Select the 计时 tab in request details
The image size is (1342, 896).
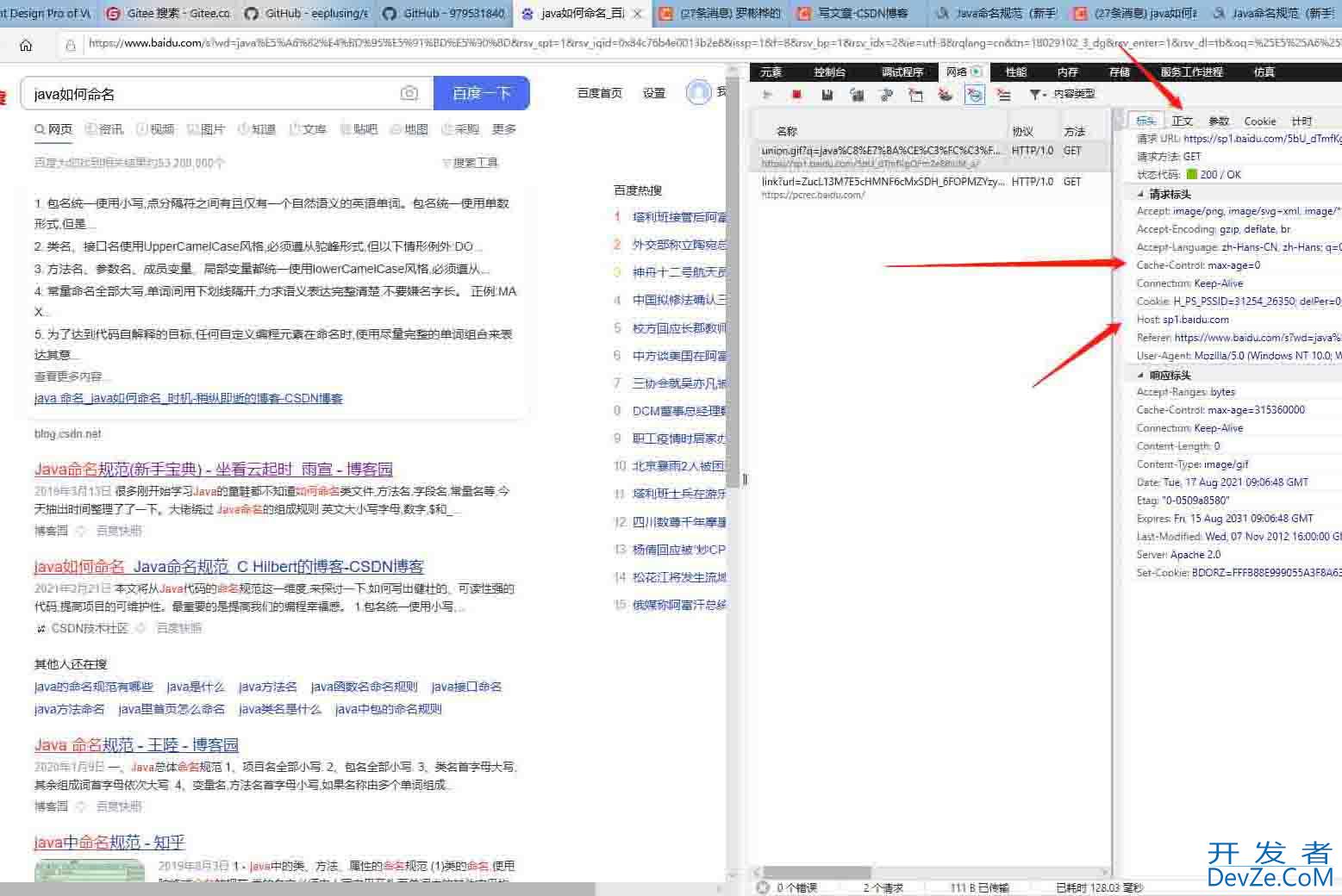tap(1301, 121)
